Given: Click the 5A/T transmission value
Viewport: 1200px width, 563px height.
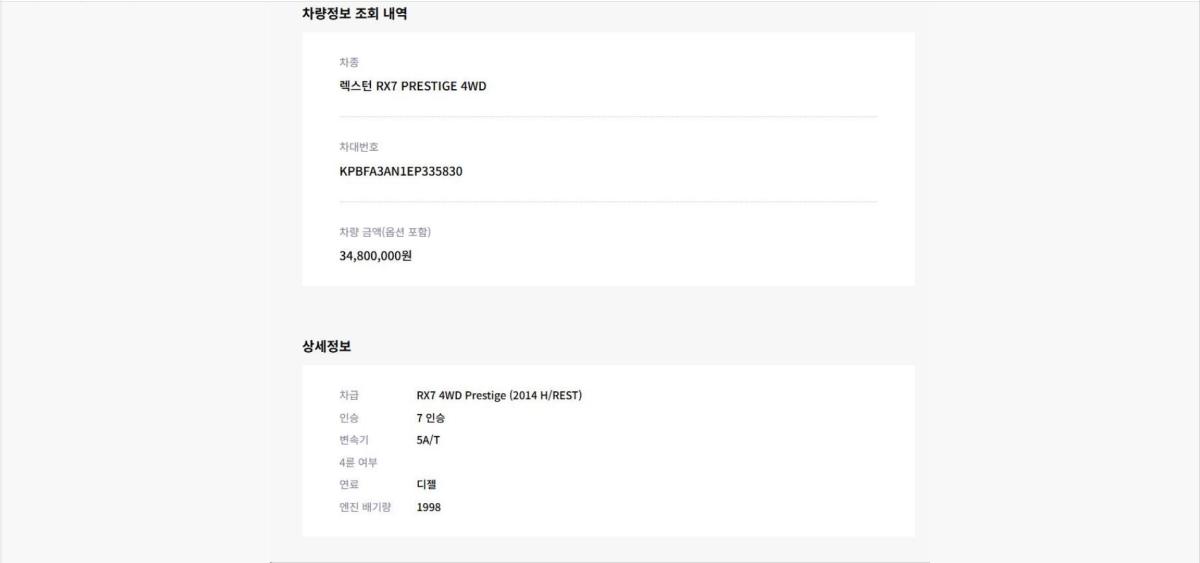Looking at the screenshot, I should (428, 440).
